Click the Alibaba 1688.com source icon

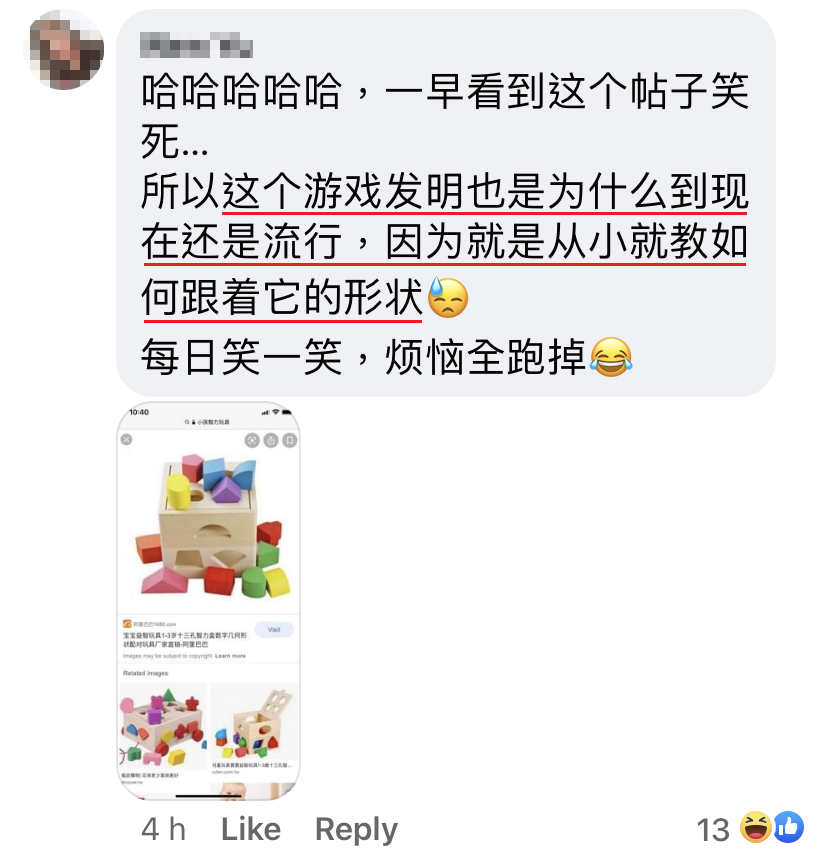point(127,624)
